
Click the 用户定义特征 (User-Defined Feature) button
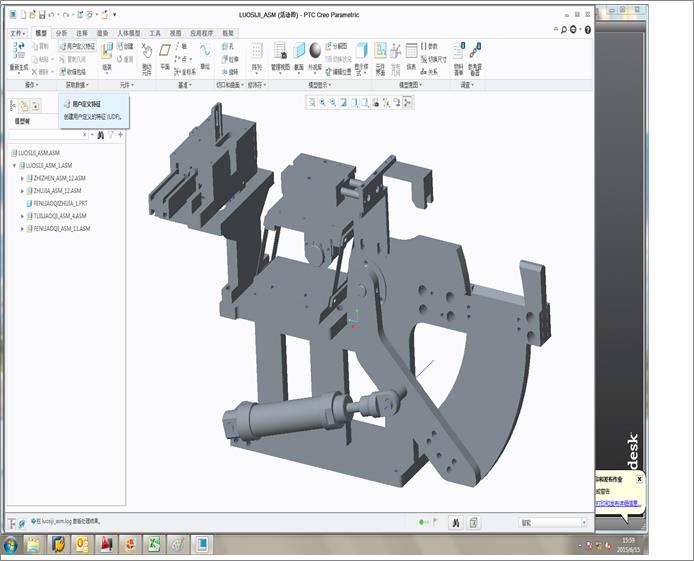(78, 46)
